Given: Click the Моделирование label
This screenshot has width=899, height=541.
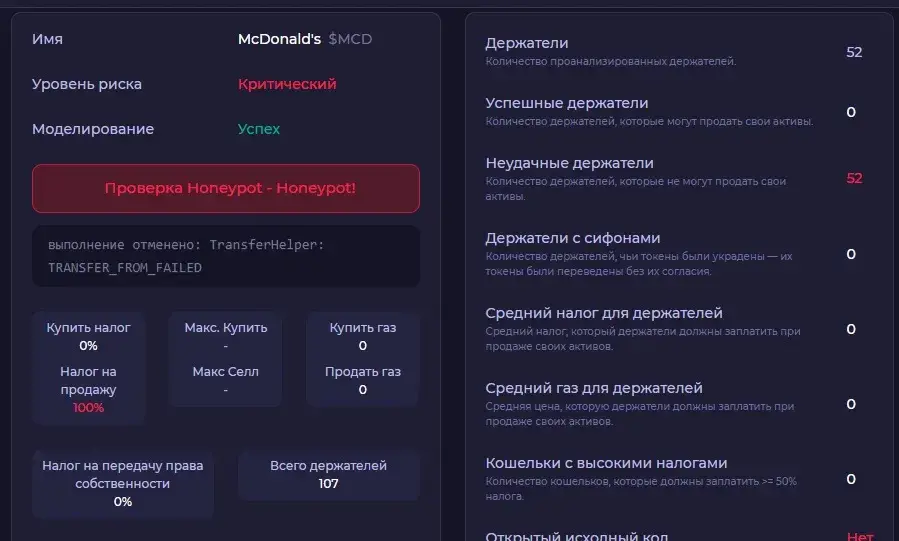Looking at the screenshot, I should coord(93,129).
